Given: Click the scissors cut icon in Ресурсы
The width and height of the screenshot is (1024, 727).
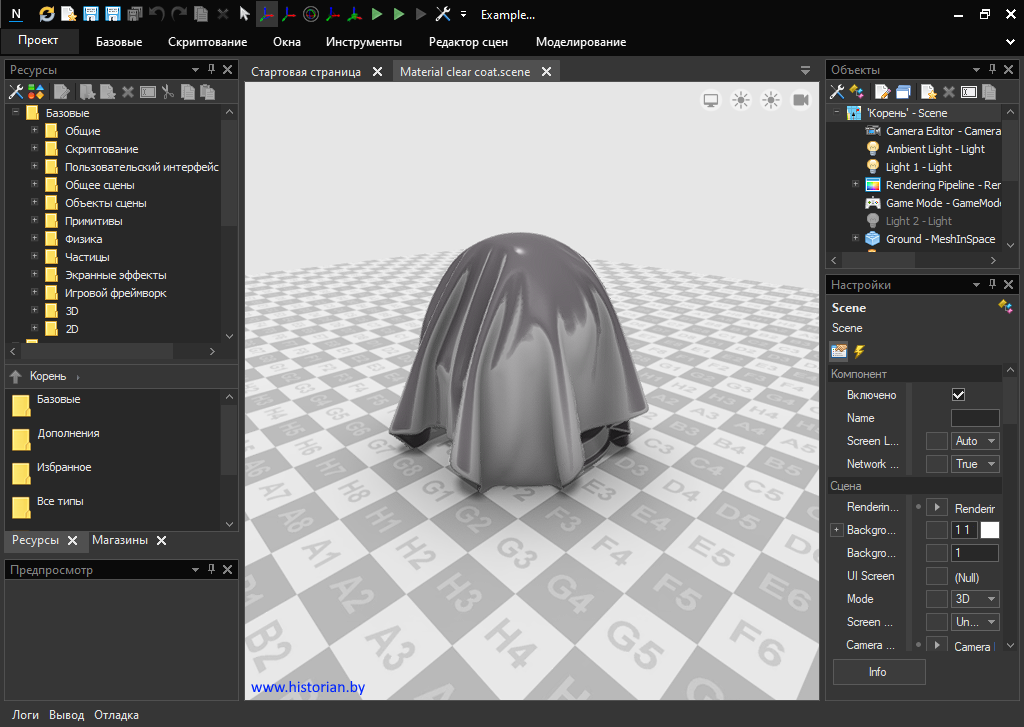Looking at the screenshot, I should tap(168, 92).
